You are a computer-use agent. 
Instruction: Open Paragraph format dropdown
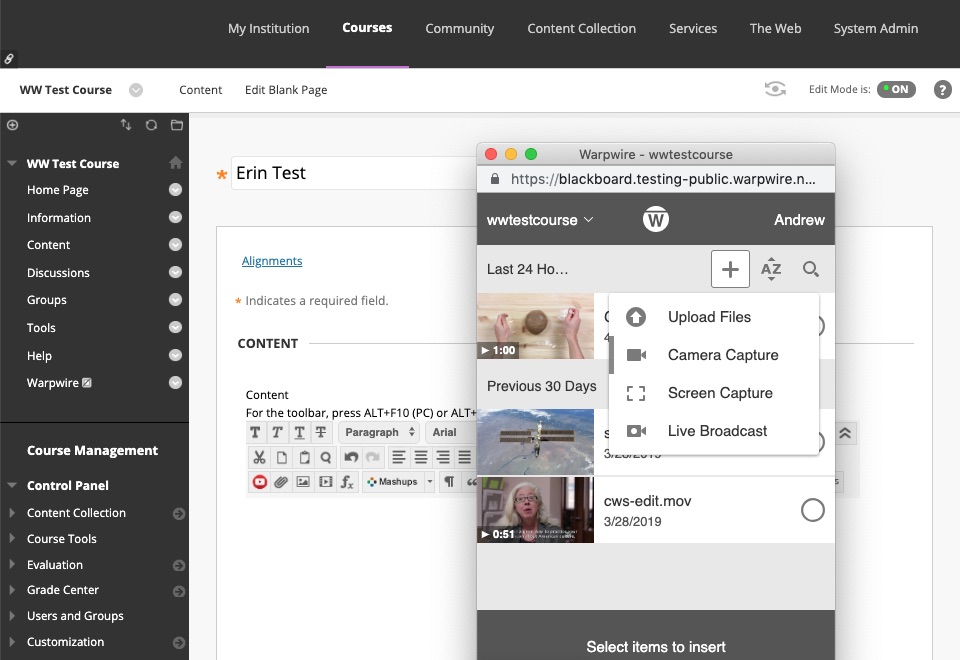[379, 432]
